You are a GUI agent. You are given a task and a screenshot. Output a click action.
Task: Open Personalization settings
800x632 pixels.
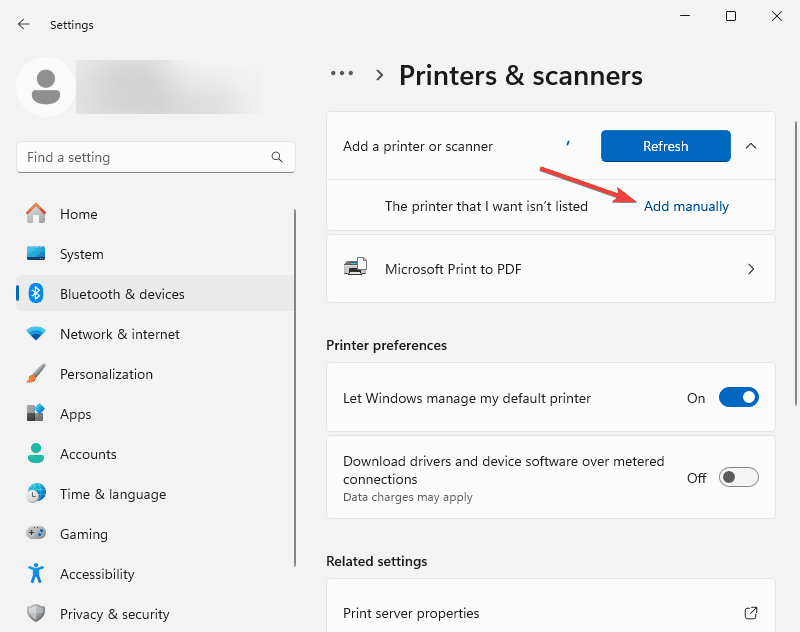point(155,374)
